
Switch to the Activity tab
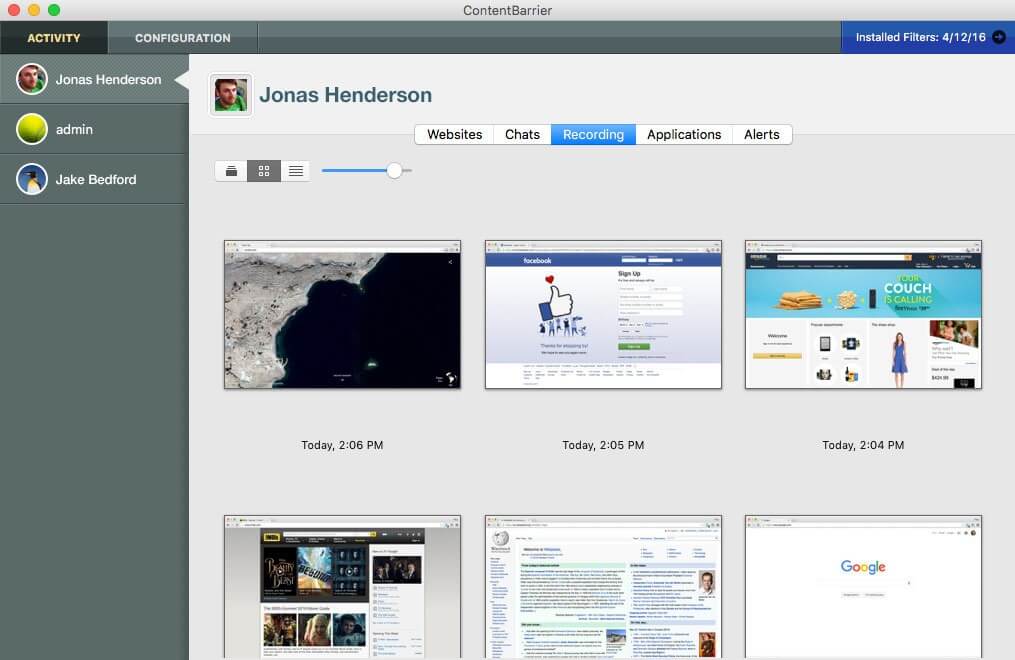(54, 38)
